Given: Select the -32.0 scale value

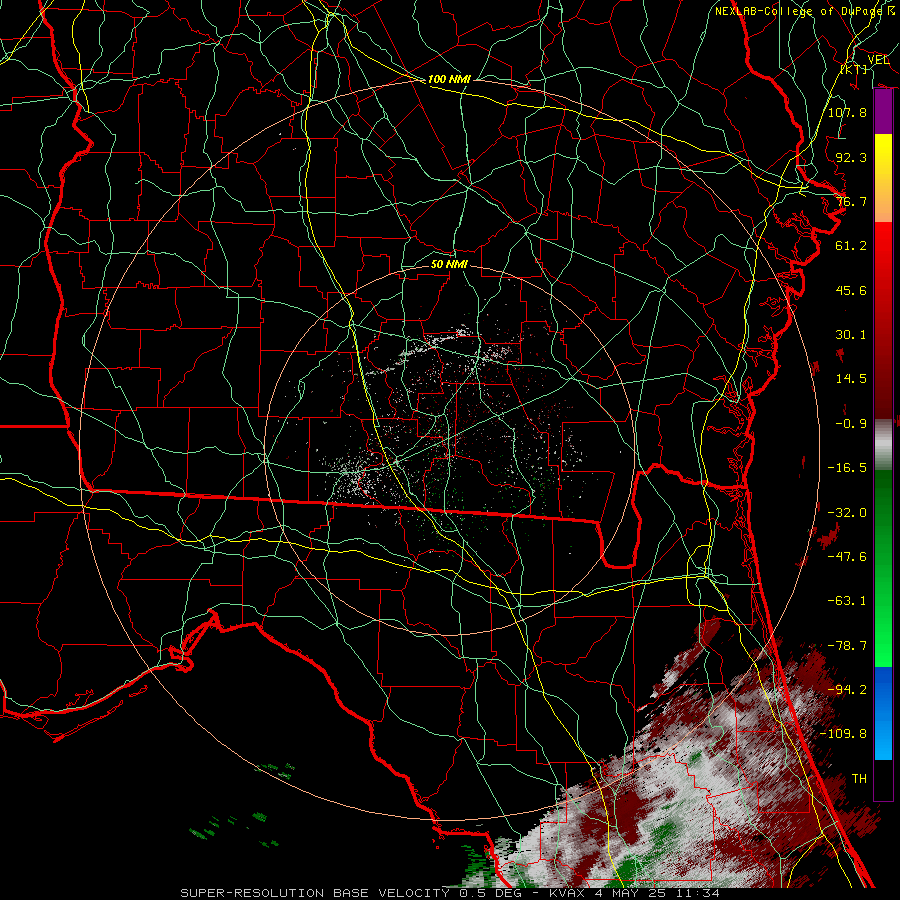Looking at the screenshot, I should pos(847,513).
